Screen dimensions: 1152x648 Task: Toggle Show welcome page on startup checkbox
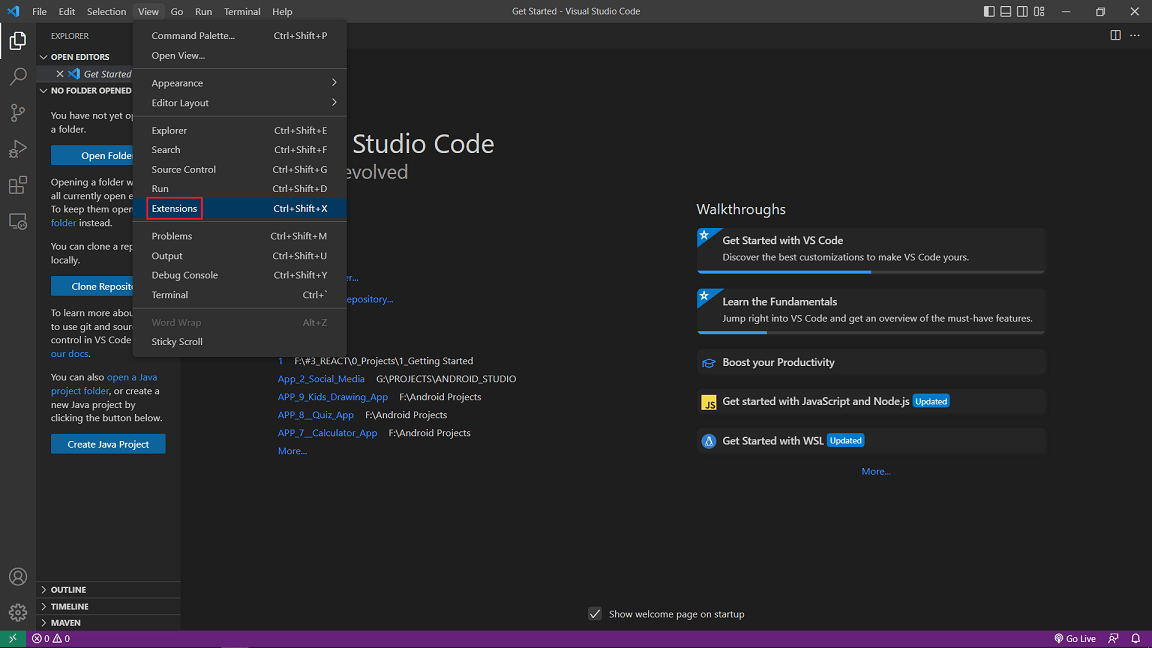click(594, 613)
